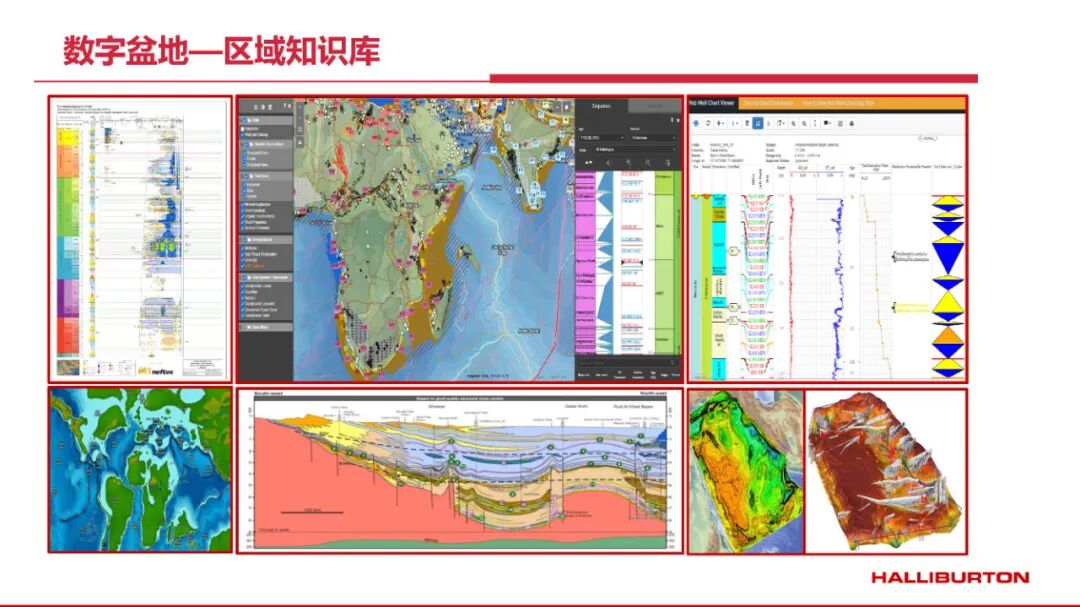Viewport: 1080px width, 607px height.
Task: Open the Sequence tab in map side panel
Action: pos(601,106)
